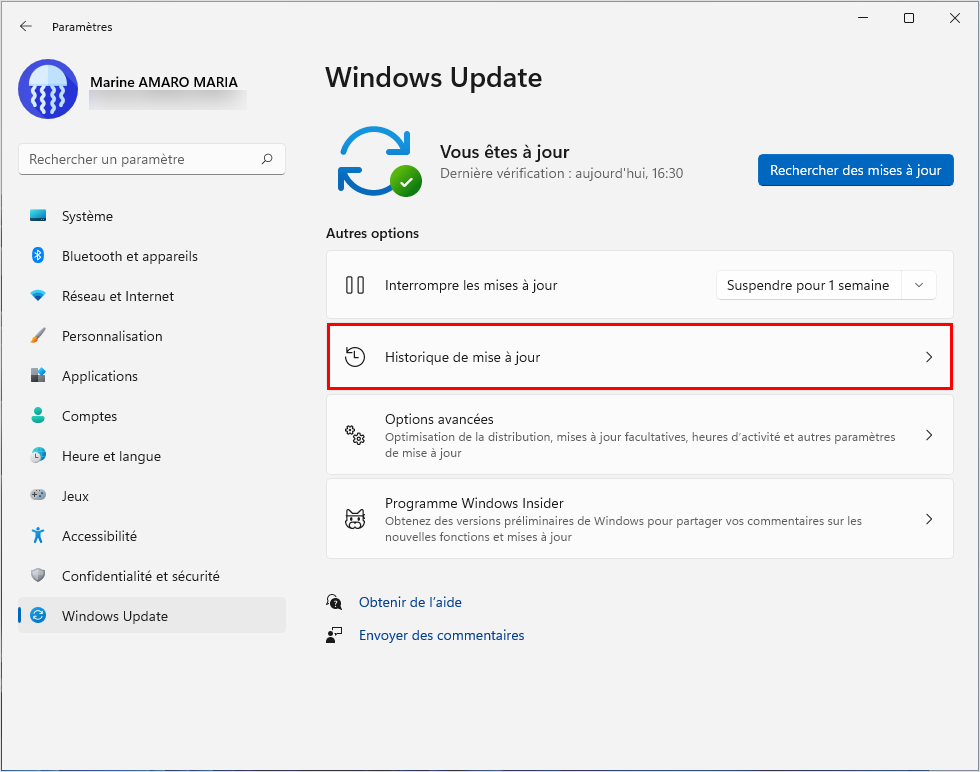The height and width of the screenshot is (772, 980).
Task: Click the Personnalisation brush icon
Action: (x=38, y=336)
